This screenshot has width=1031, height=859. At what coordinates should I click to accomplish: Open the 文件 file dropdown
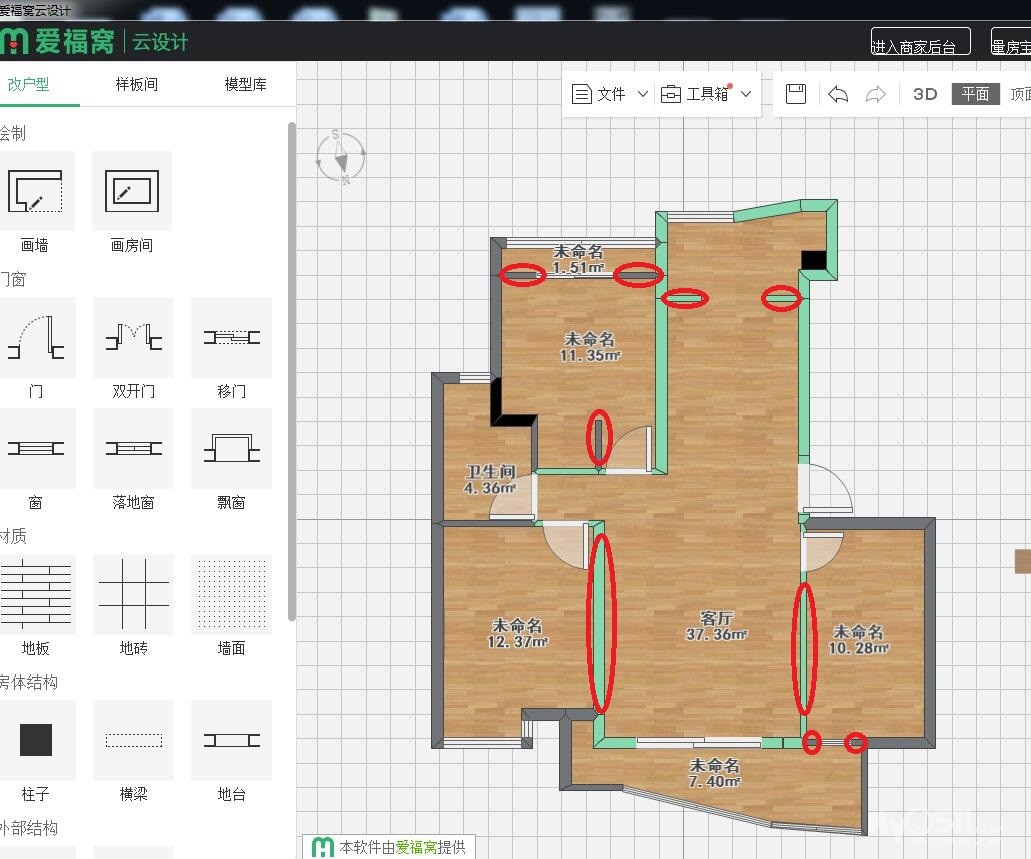click(610, 94)
